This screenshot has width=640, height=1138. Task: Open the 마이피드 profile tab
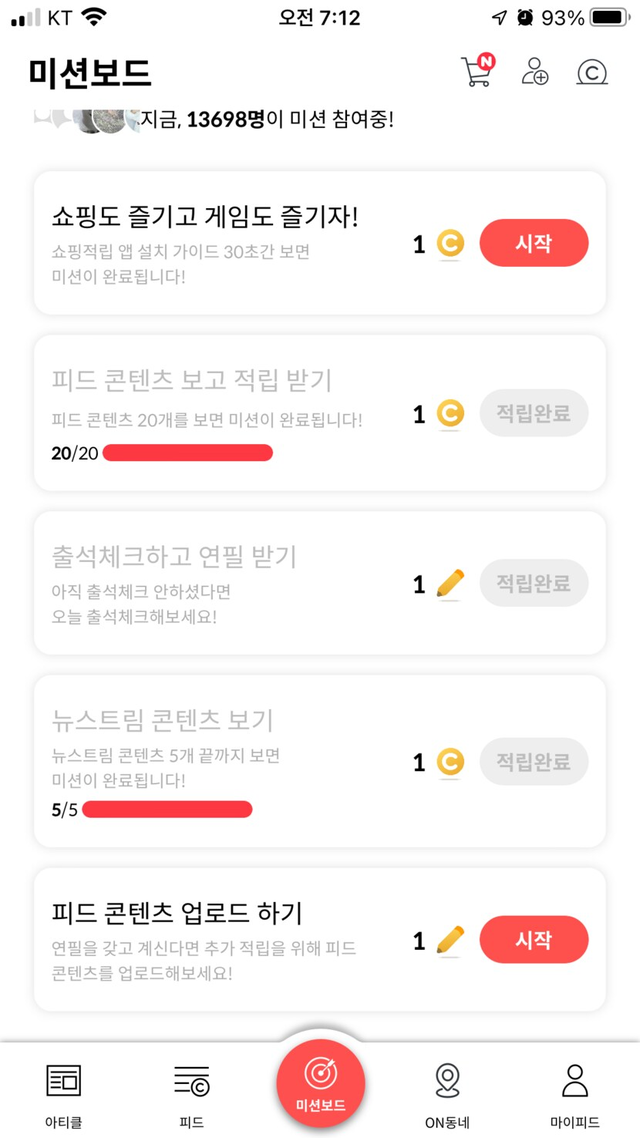575,1092
